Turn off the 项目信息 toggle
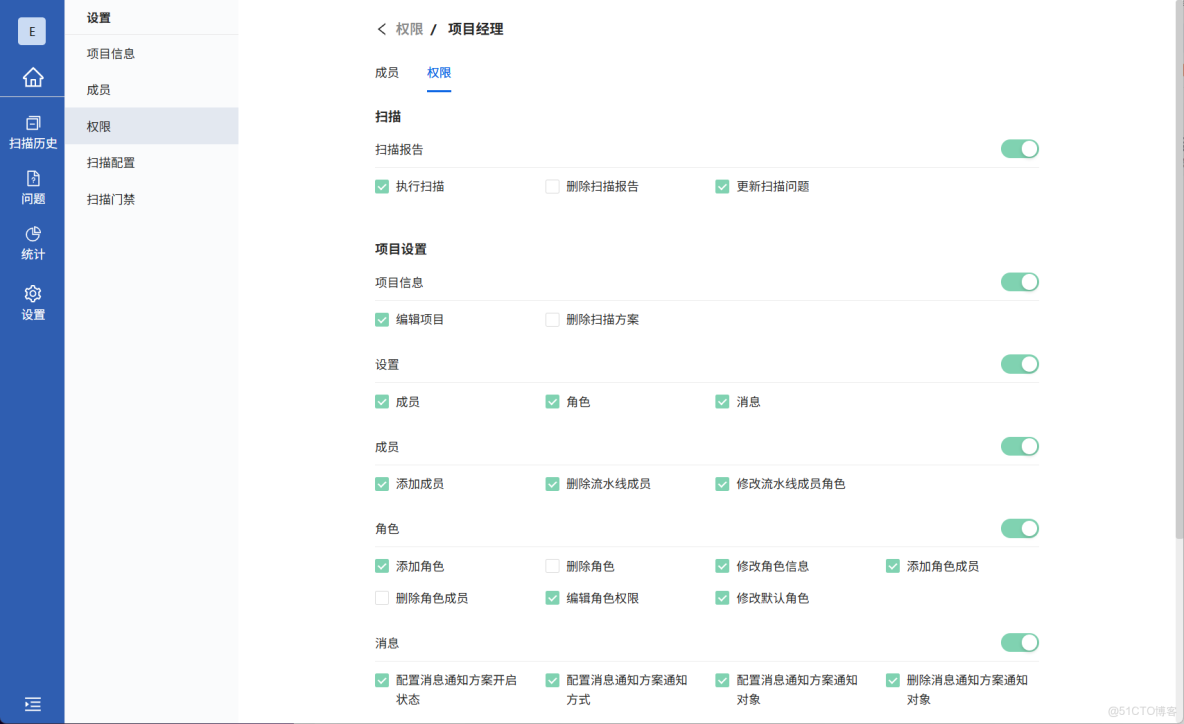1184x724 pixels. 1019,282
